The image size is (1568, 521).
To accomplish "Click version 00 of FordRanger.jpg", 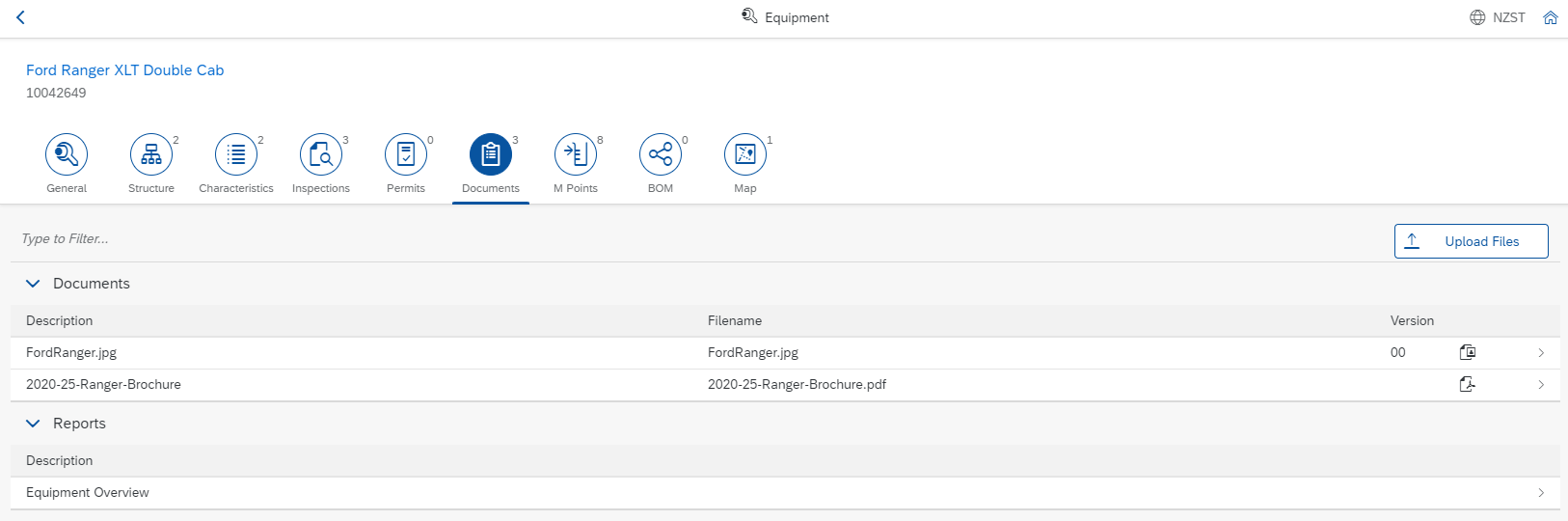I will tap(1398, 353).
